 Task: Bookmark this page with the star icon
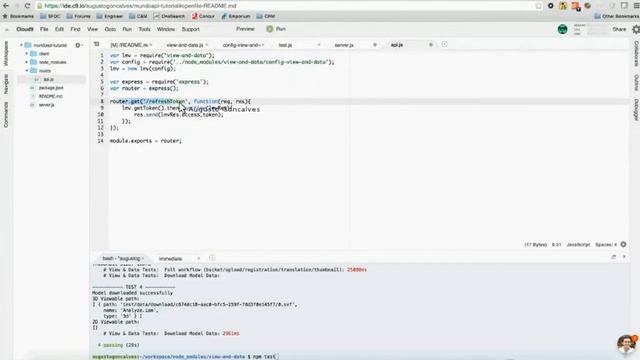tap(538, 6)
